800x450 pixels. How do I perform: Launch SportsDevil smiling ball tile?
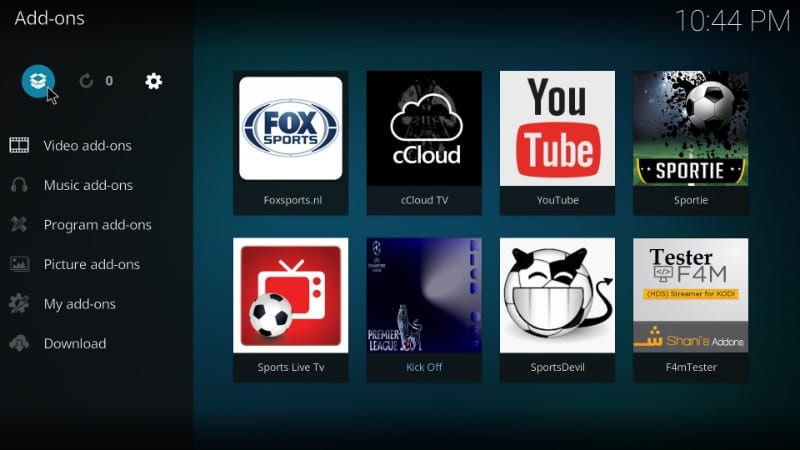(557, 295)
